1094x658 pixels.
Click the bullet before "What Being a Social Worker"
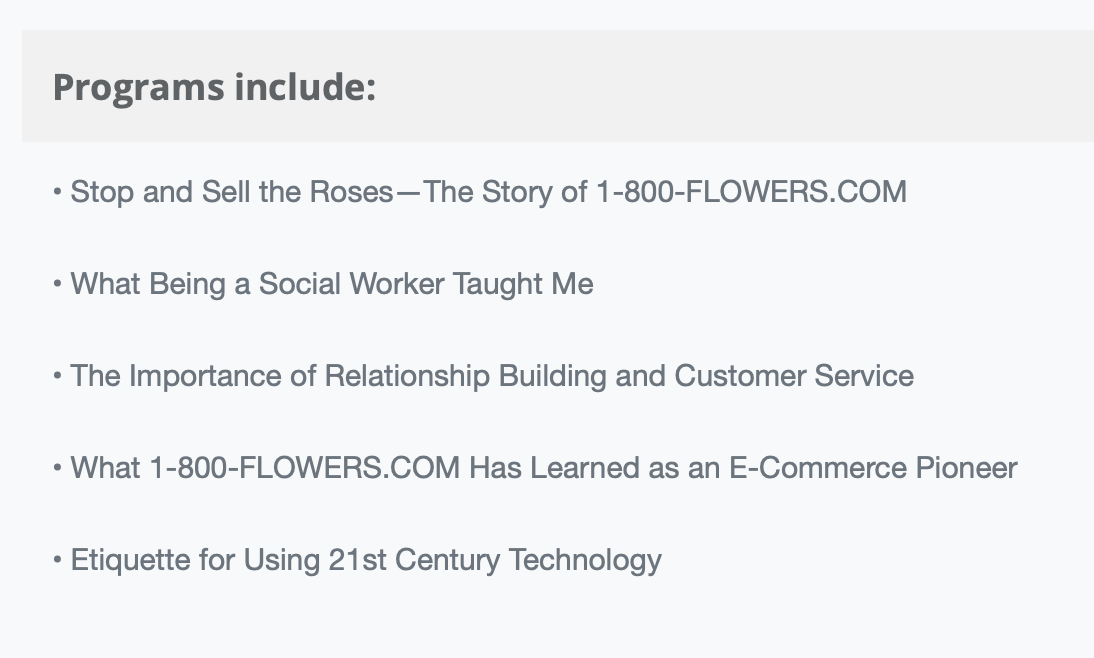click(x=57, y=283)
